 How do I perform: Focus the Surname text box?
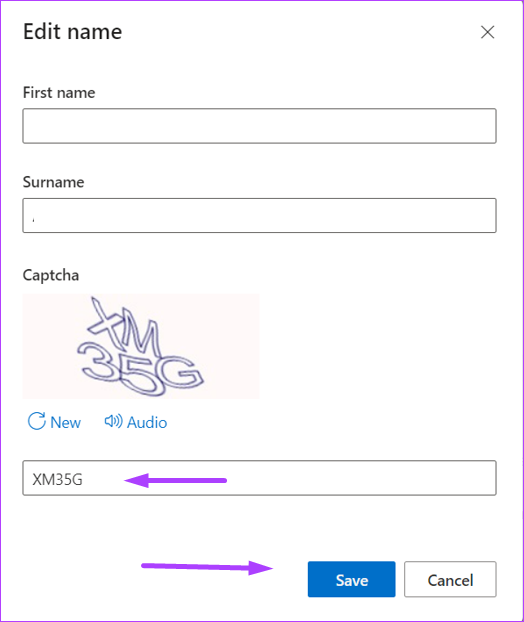tap(259, 215)
